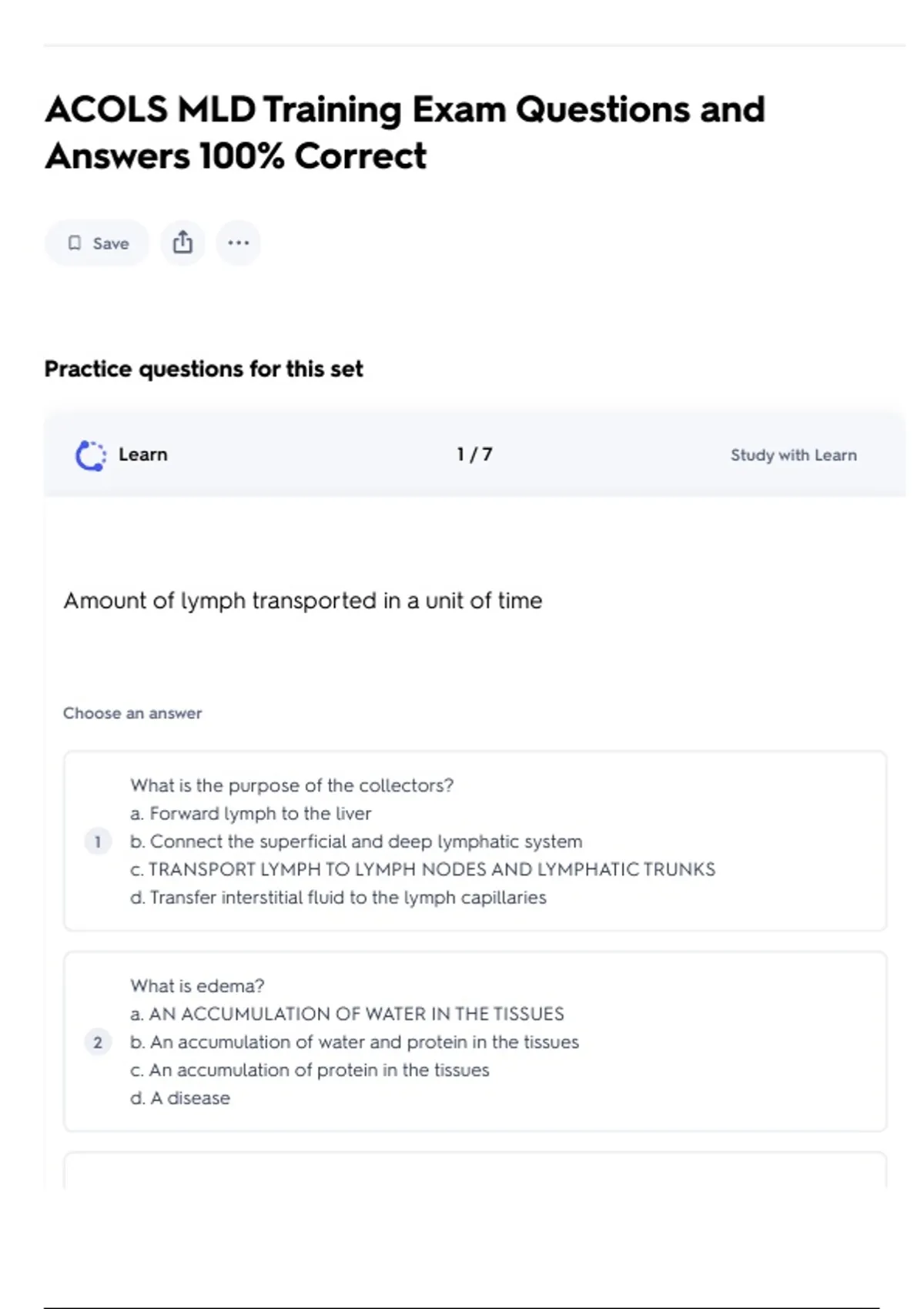Click the Learn label in the practice header
This screenshot has width=924, height=1309.
pos(143,455)
